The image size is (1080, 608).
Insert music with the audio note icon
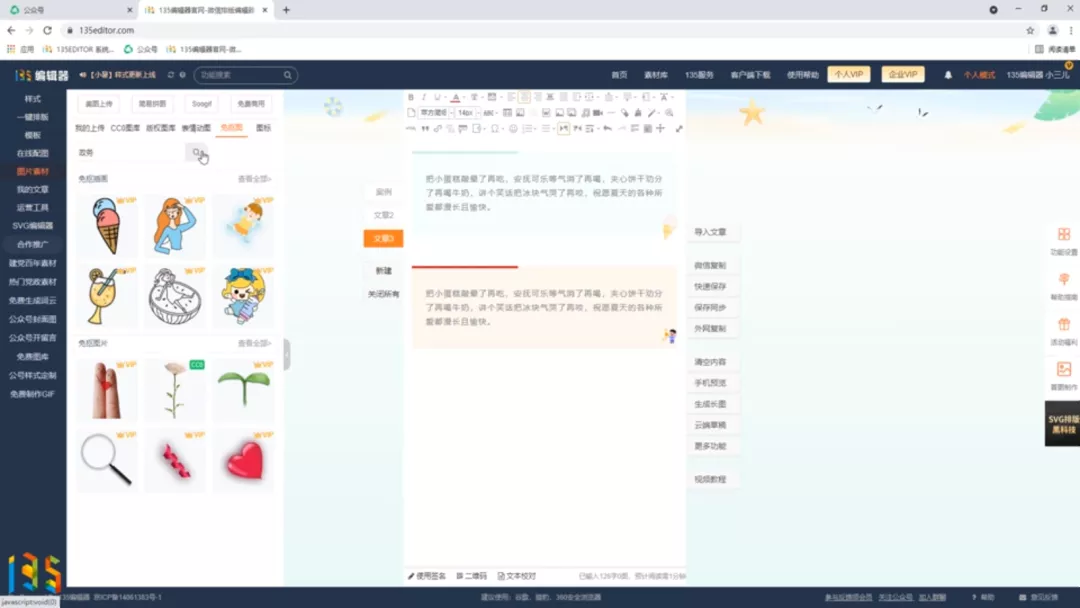click(x=585, y=113)
